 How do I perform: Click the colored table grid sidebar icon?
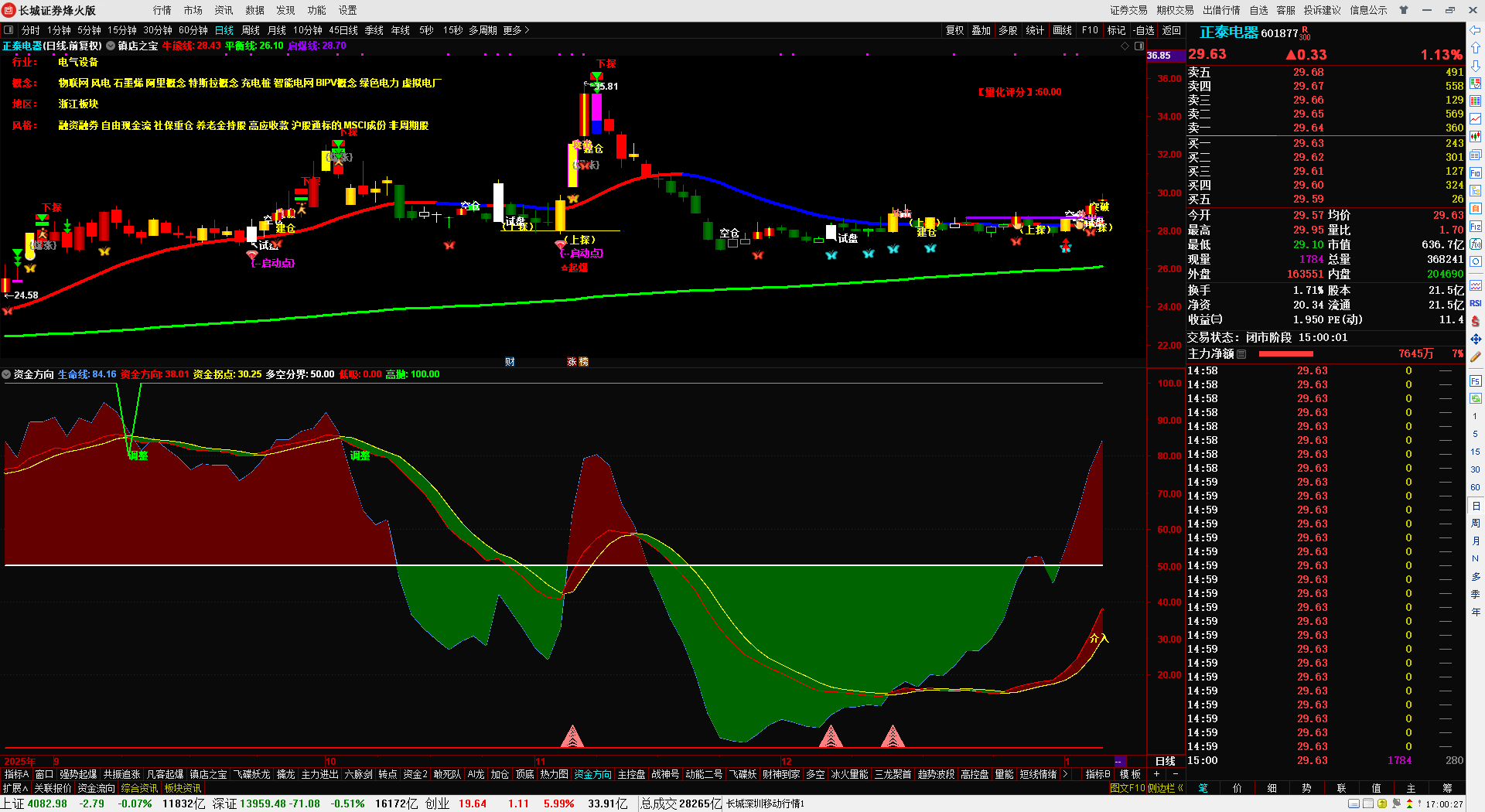(1476, 101)
